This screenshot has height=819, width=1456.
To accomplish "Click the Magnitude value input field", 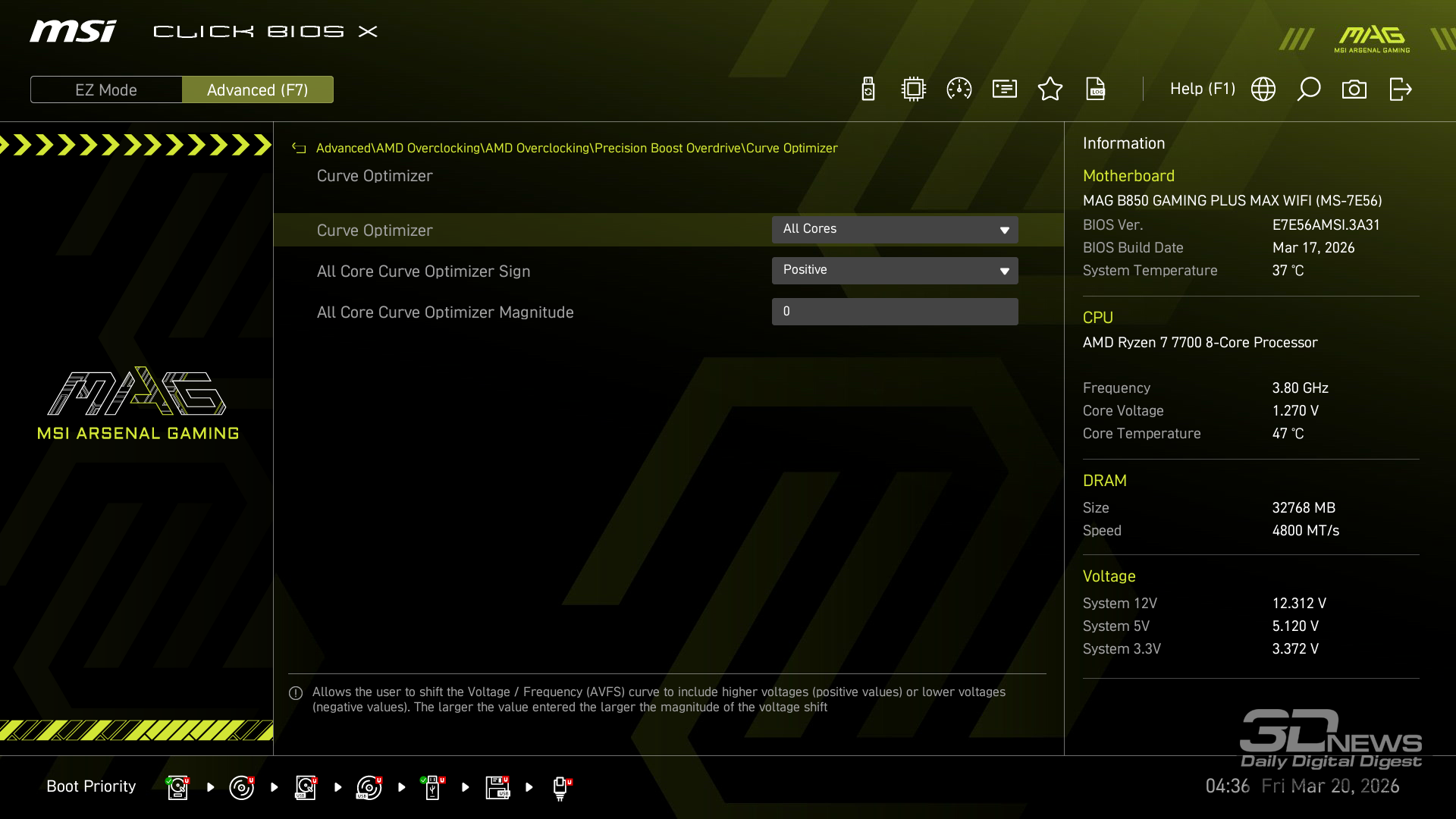I will tap(895, 312).
